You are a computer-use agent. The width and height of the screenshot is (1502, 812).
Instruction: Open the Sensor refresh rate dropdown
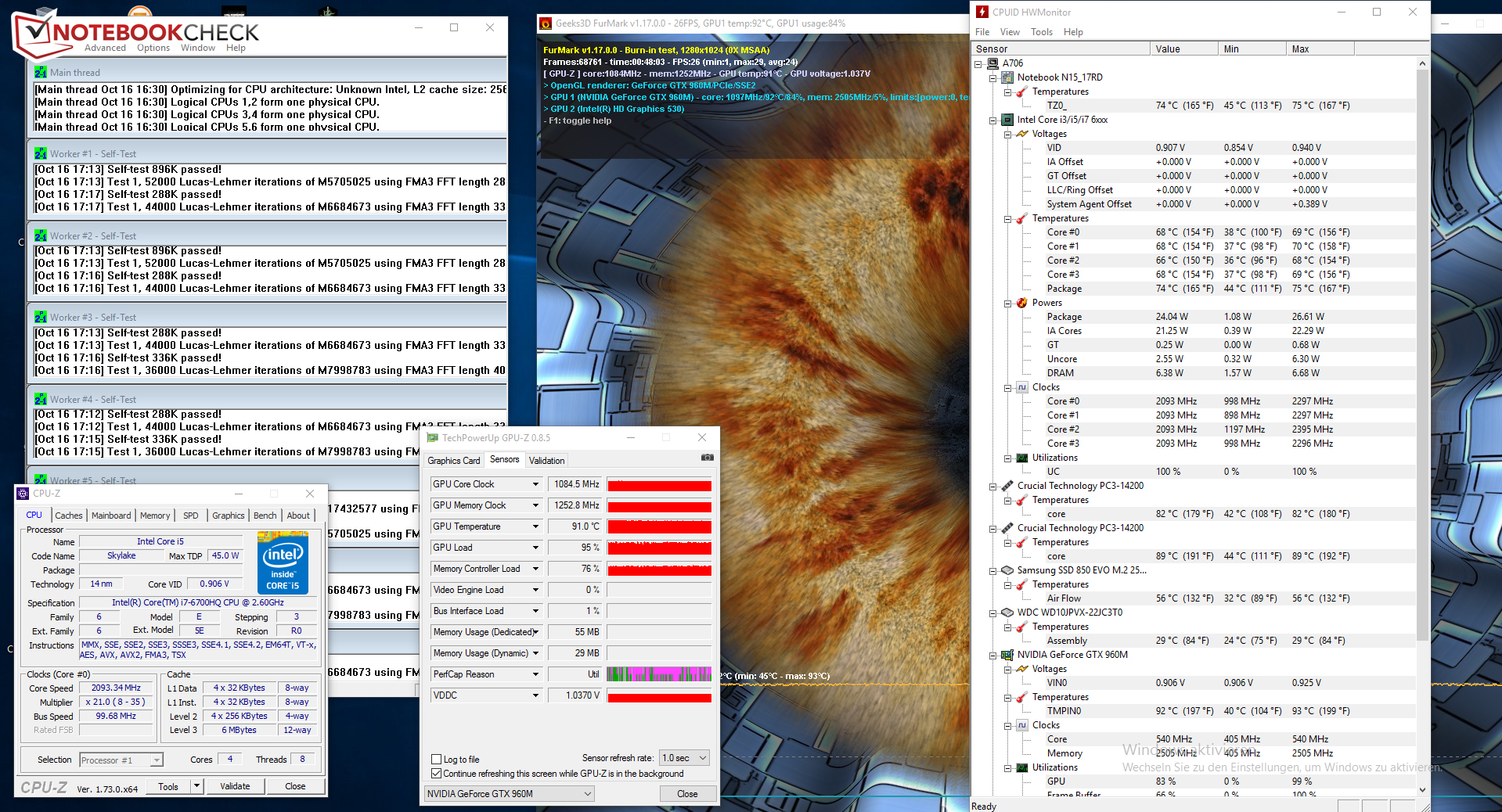[685, 758]
